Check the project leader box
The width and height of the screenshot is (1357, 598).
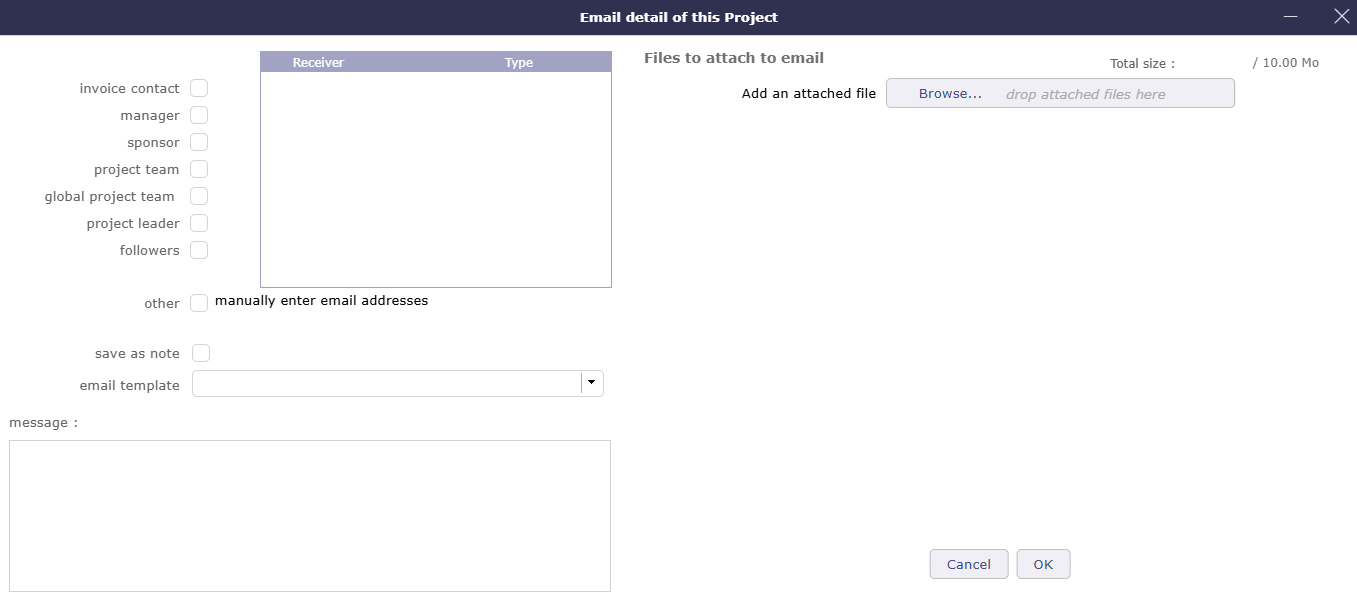(x=199, y=223)
